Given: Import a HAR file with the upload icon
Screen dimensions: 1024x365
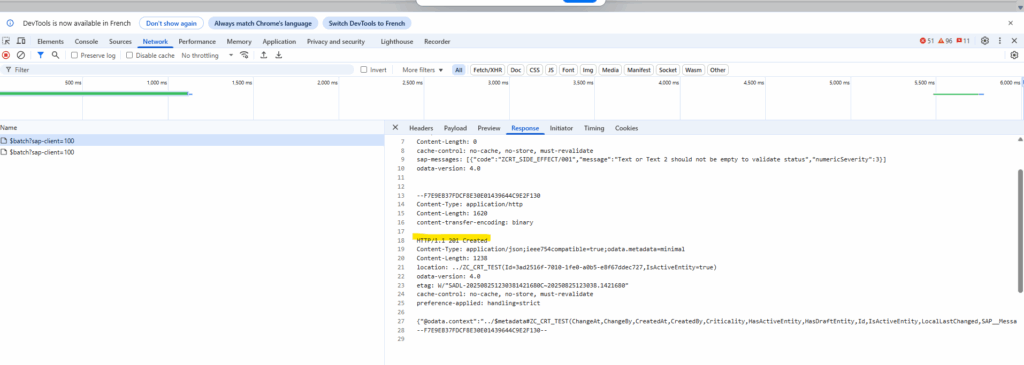Looking at the screenshot, I should pos(264,56).
